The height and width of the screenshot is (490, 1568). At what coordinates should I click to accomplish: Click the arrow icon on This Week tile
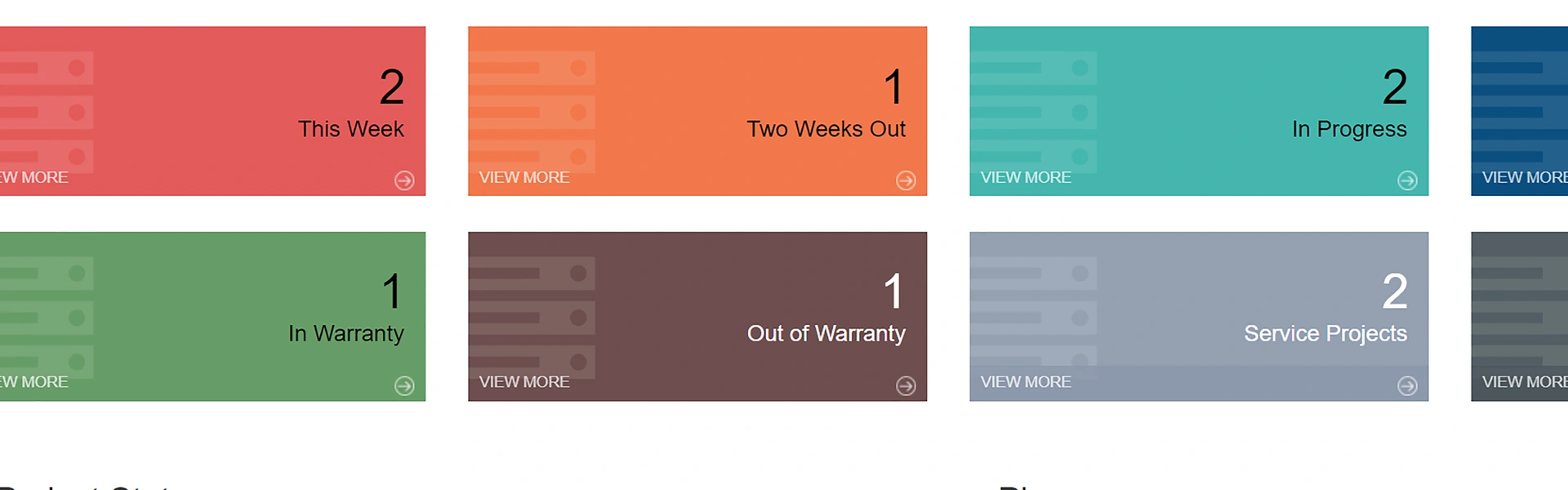coord(404,180)
